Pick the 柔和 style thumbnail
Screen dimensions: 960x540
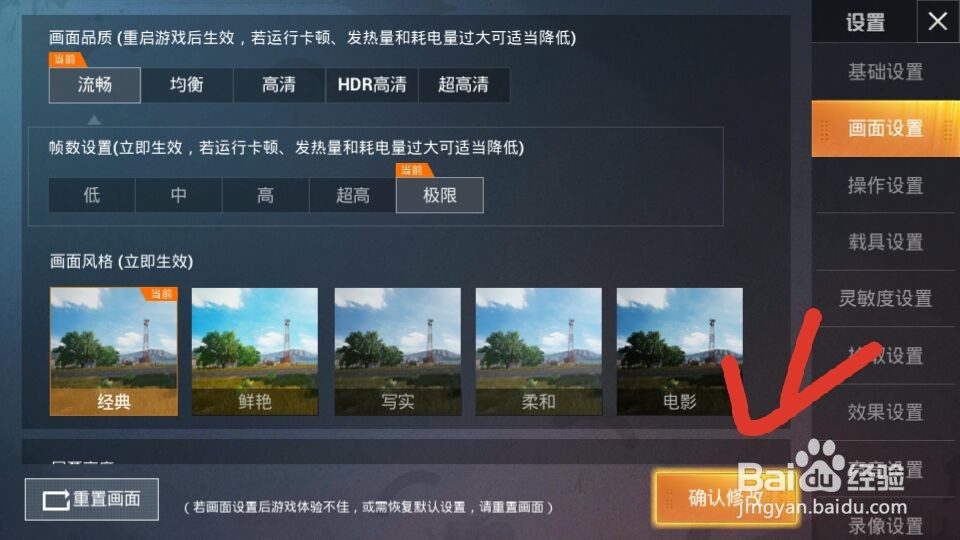tap(539, 351)
